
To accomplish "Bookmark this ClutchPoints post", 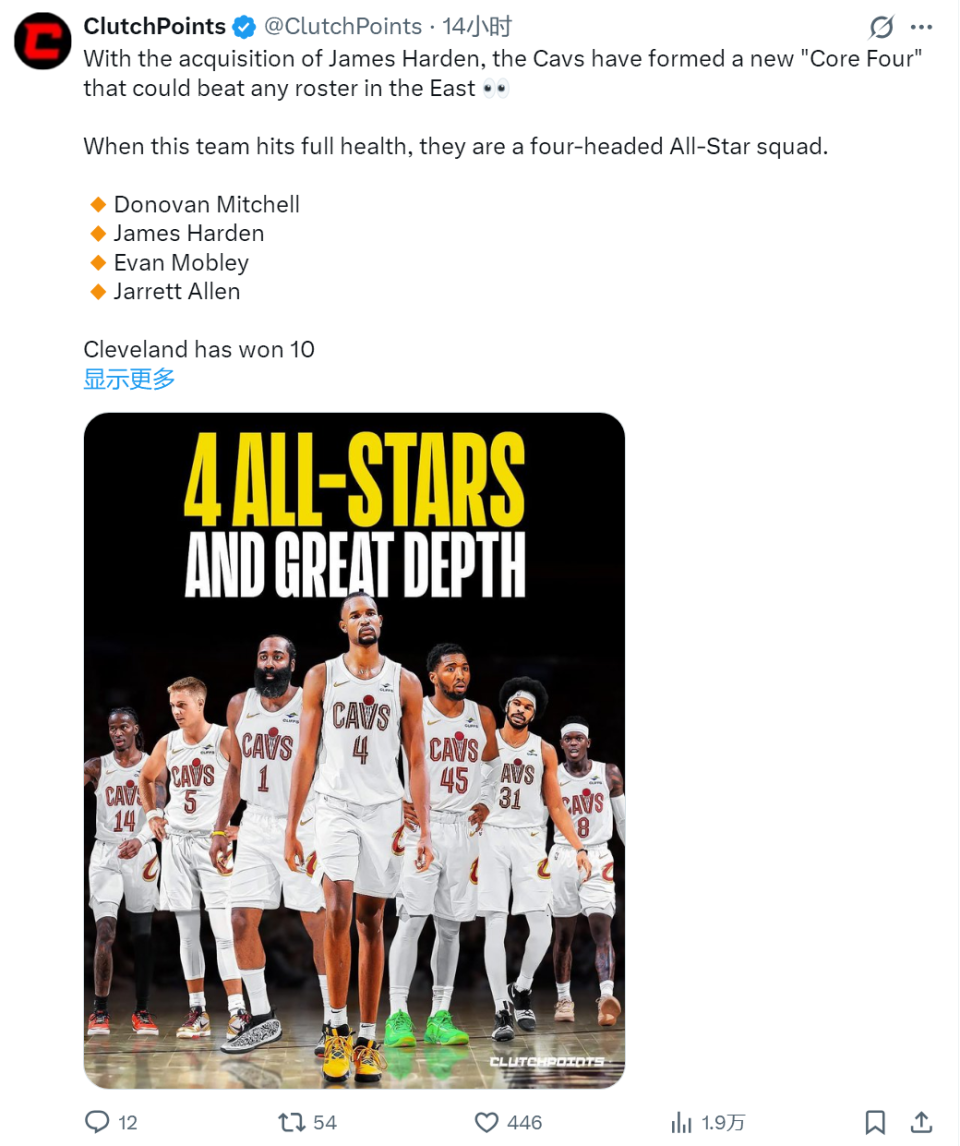I will click(x=874, y=1122).
